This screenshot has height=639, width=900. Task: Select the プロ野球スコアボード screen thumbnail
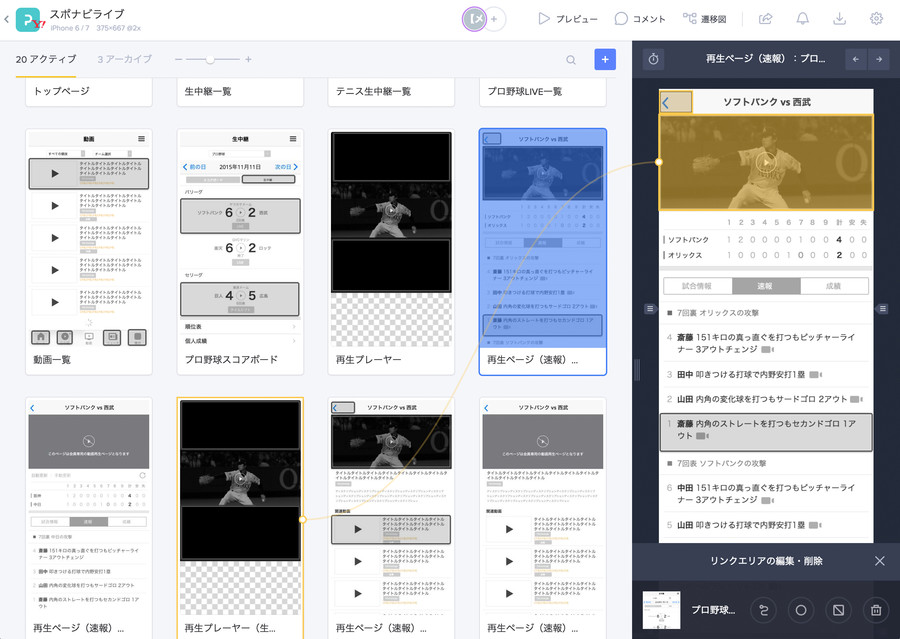tap(240, 239)
